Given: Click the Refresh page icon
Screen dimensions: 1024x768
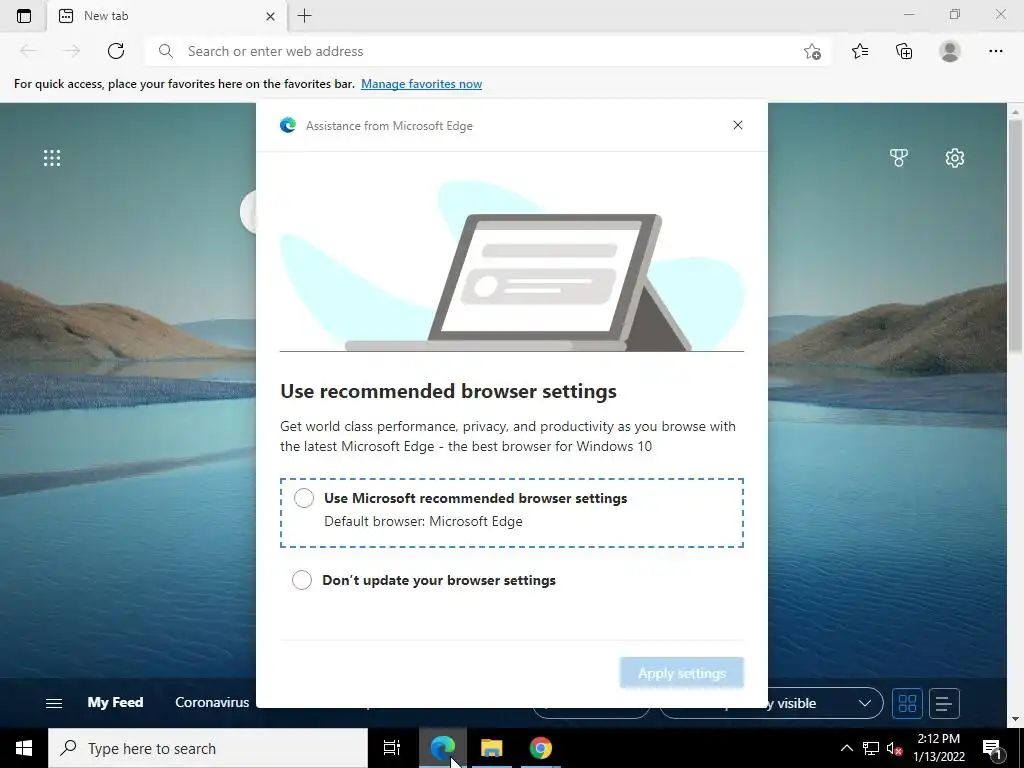Looking at the screenshot, I should (116, 51).
